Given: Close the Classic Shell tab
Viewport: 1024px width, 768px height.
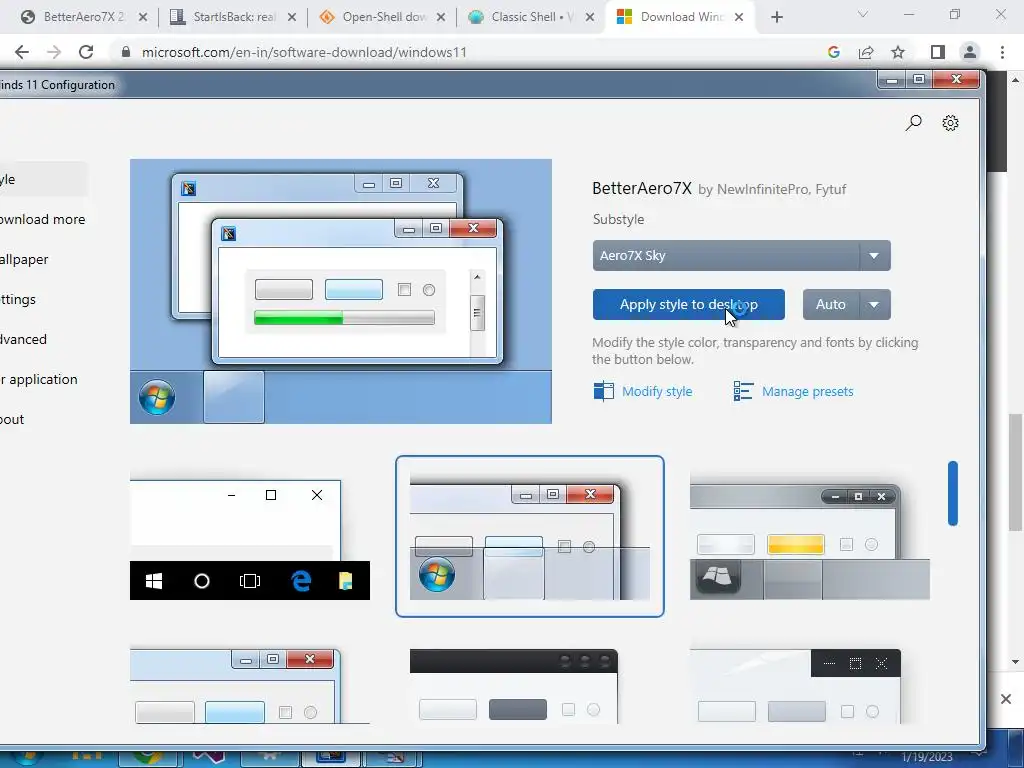Looking at the screenshot, I should (x=590, y=18).
